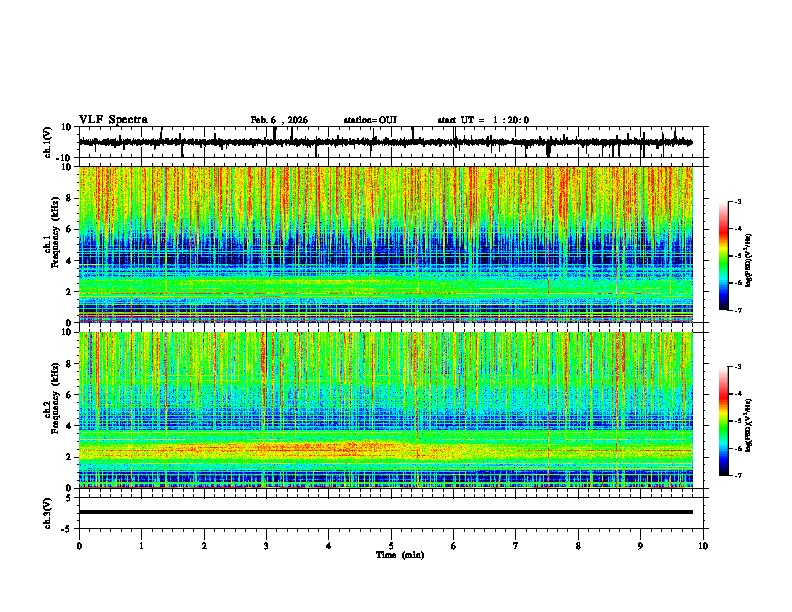This screenshot has width=792, height=612.
Task: Click the "VLF Spectra" title text
Action: (x=113, y=120)
